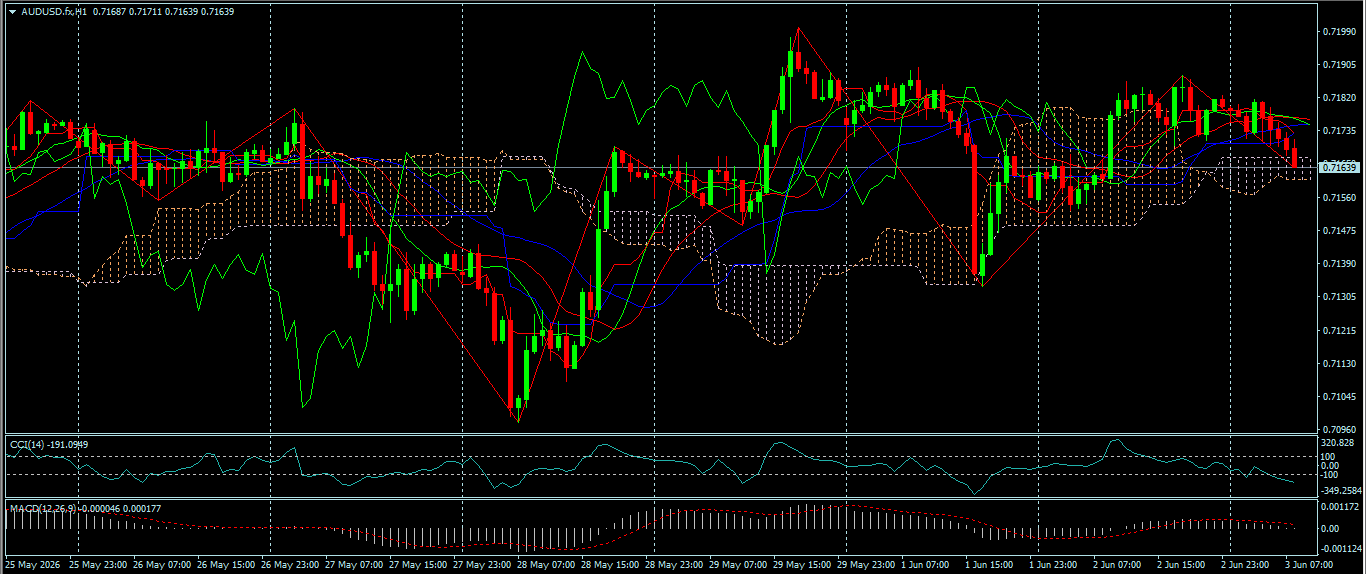Click time axis label 2 Jun 07:00
Screen dimensions: 1366x574
click(x=1119, y=565)
